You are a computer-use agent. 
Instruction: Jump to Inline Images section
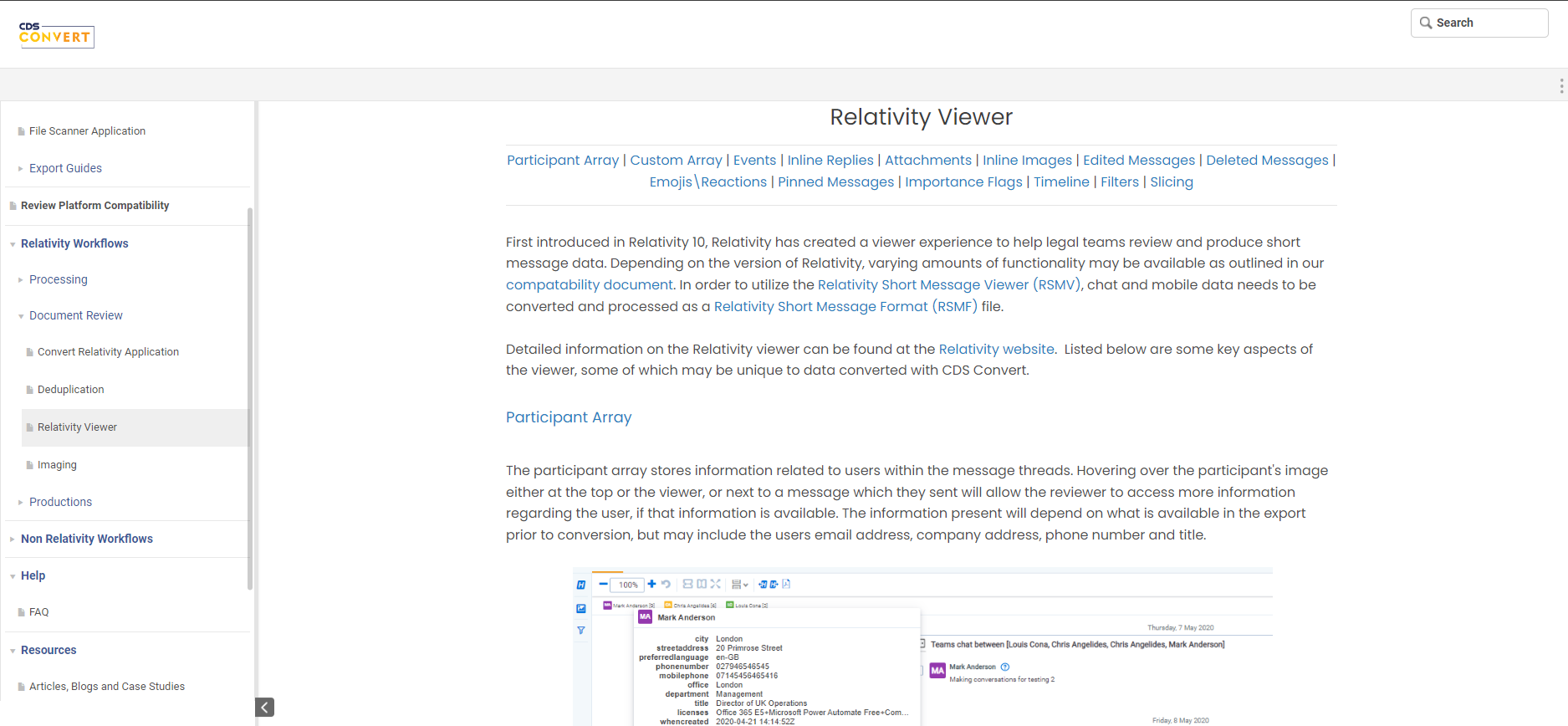(1027, 160)
